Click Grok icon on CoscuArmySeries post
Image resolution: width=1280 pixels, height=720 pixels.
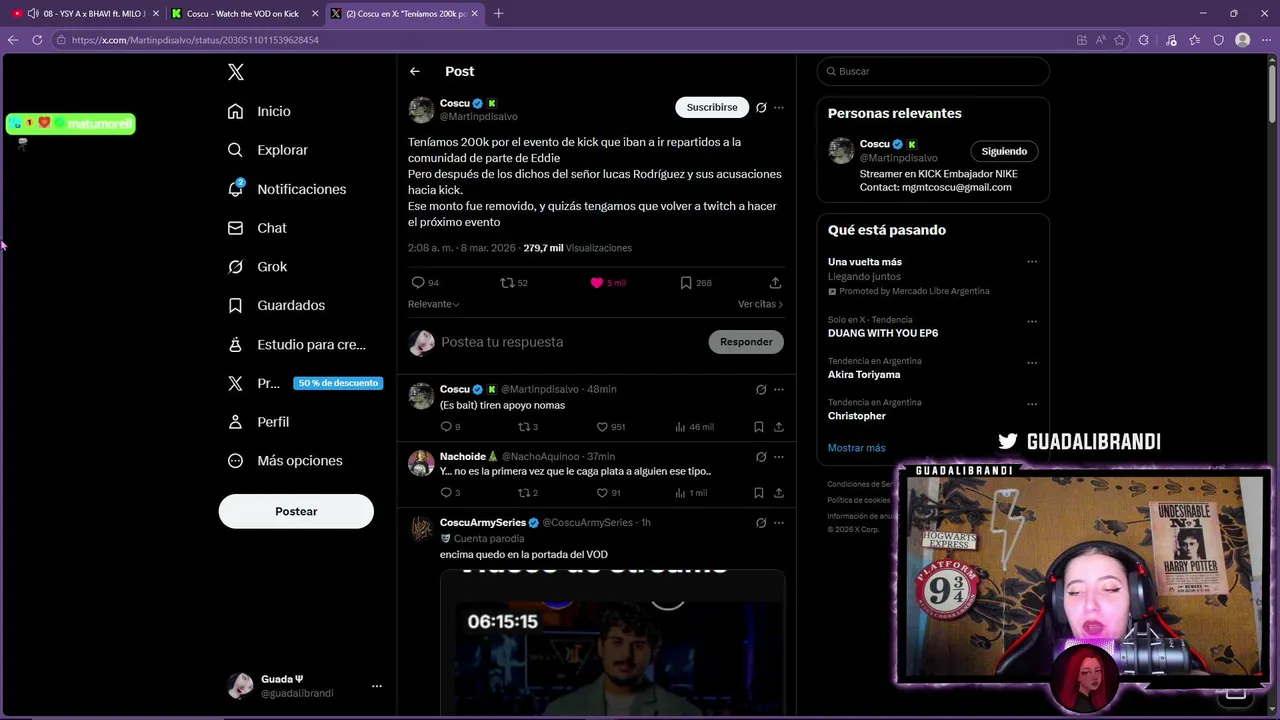tap(761, 523)
